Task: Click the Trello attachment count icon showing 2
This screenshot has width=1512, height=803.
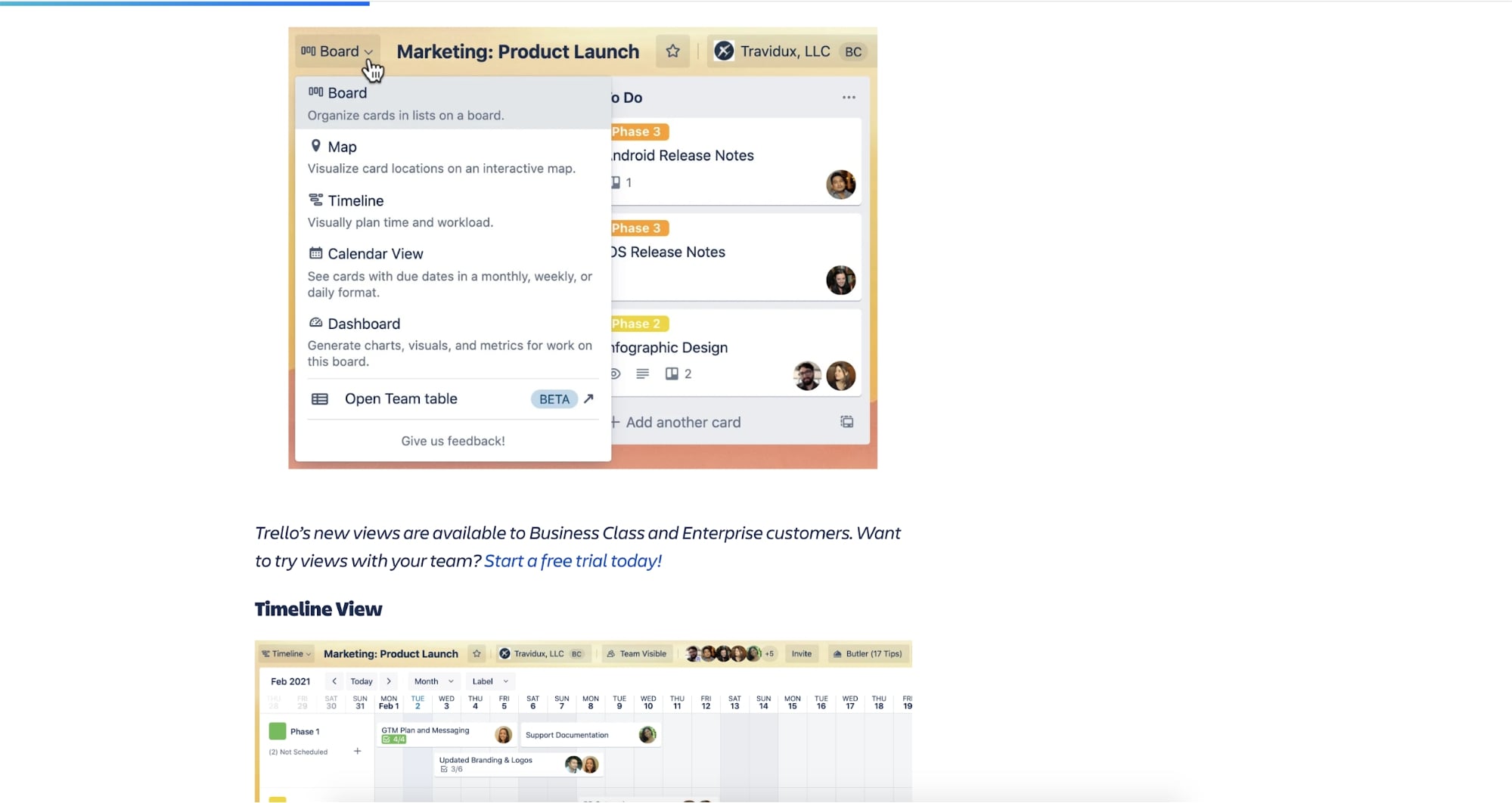Action: click(x=678, y=374)
